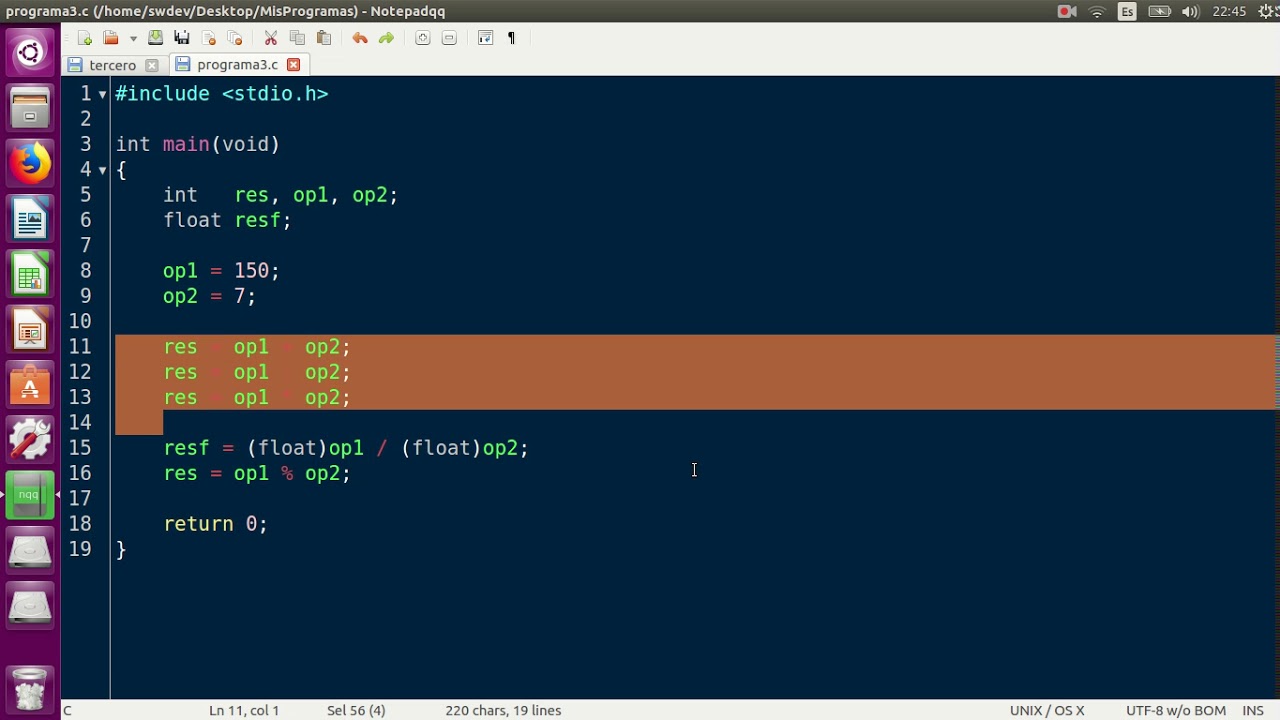Screen dimensions: 1280x720
Task: Open LibreOffice Writer in the launcher
Action: click(x=30, y=218)
